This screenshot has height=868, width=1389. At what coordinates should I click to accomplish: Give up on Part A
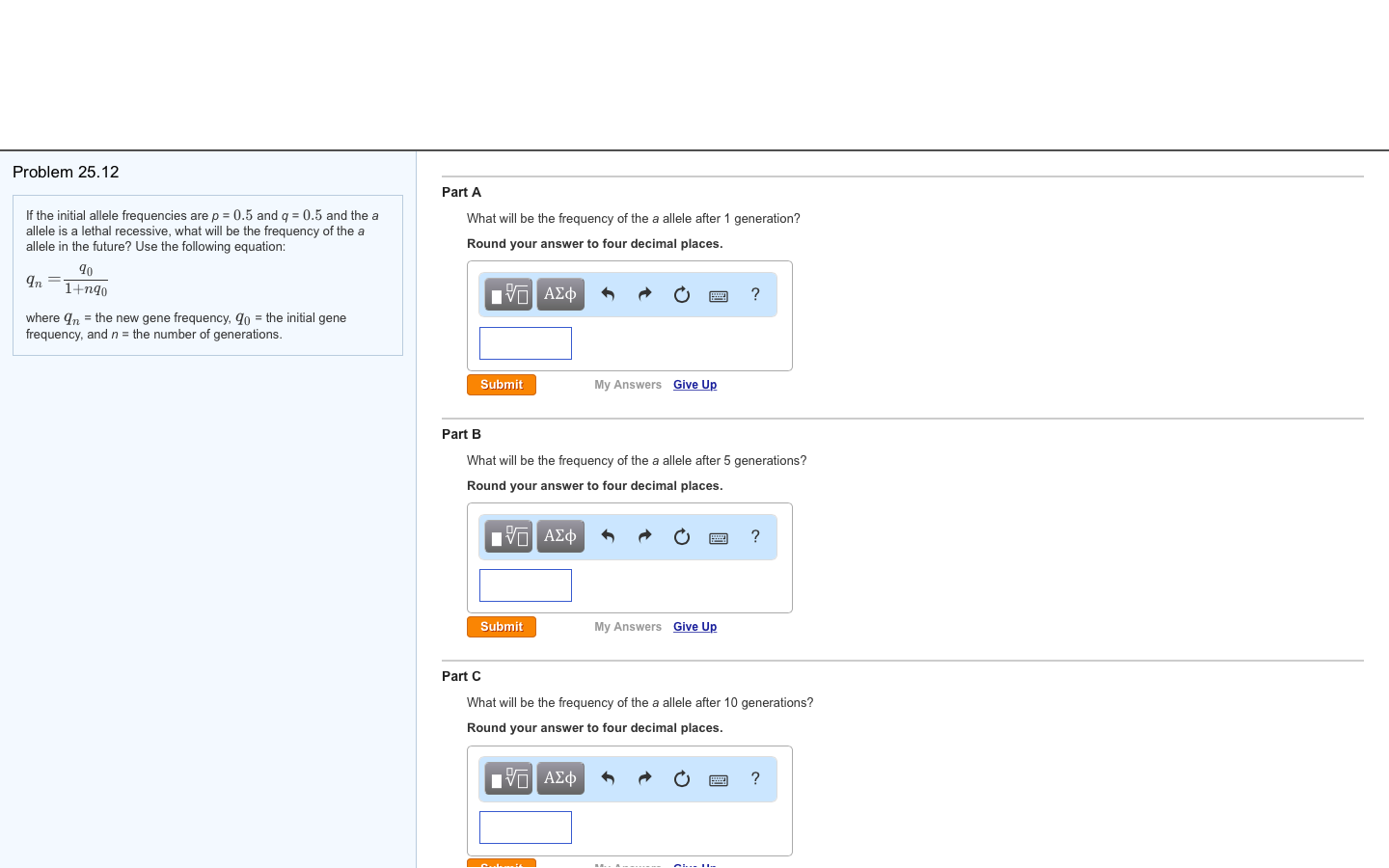(x=694, y=385)
